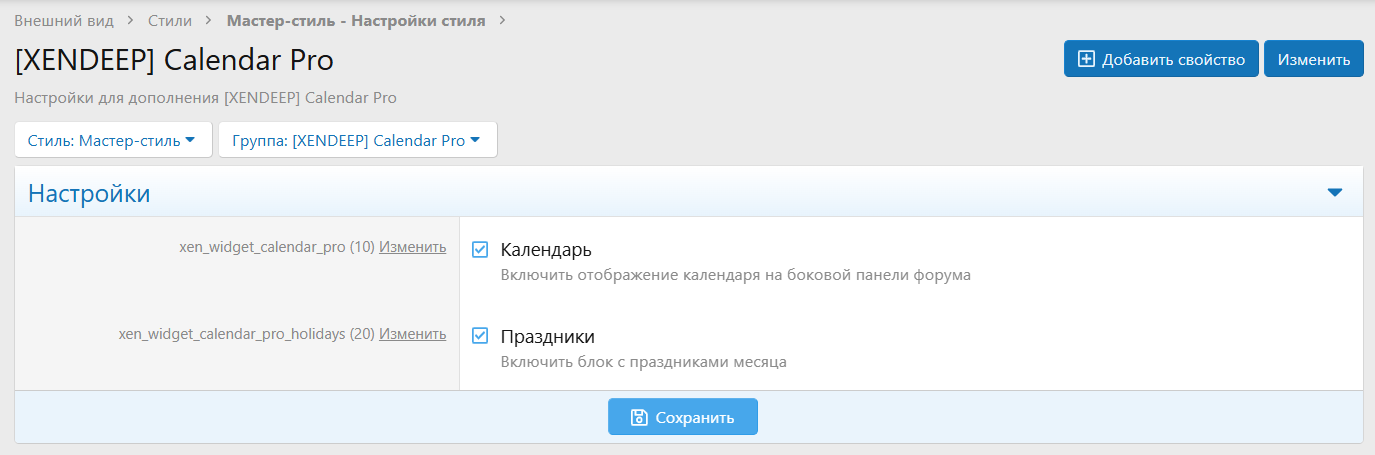Open the Группа: [XENDEEP] Calendar Pro dropdown

[357, 140]
